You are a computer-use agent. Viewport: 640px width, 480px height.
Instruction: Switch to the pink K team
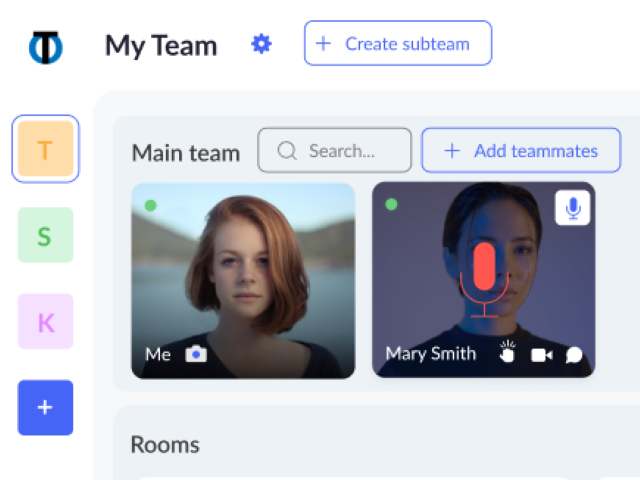click(x=45, y=322)
